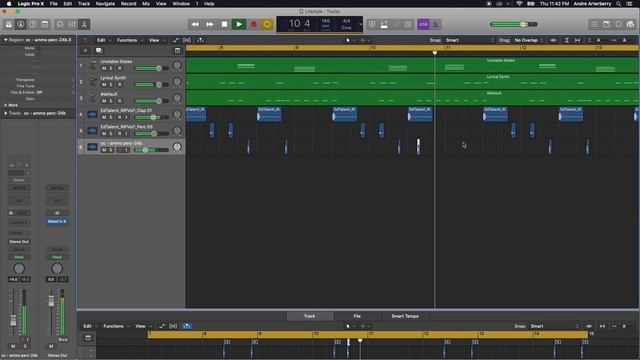Open Quick Help in the control bar
This screenshot has height=360, width=640.
click(33, 24)
